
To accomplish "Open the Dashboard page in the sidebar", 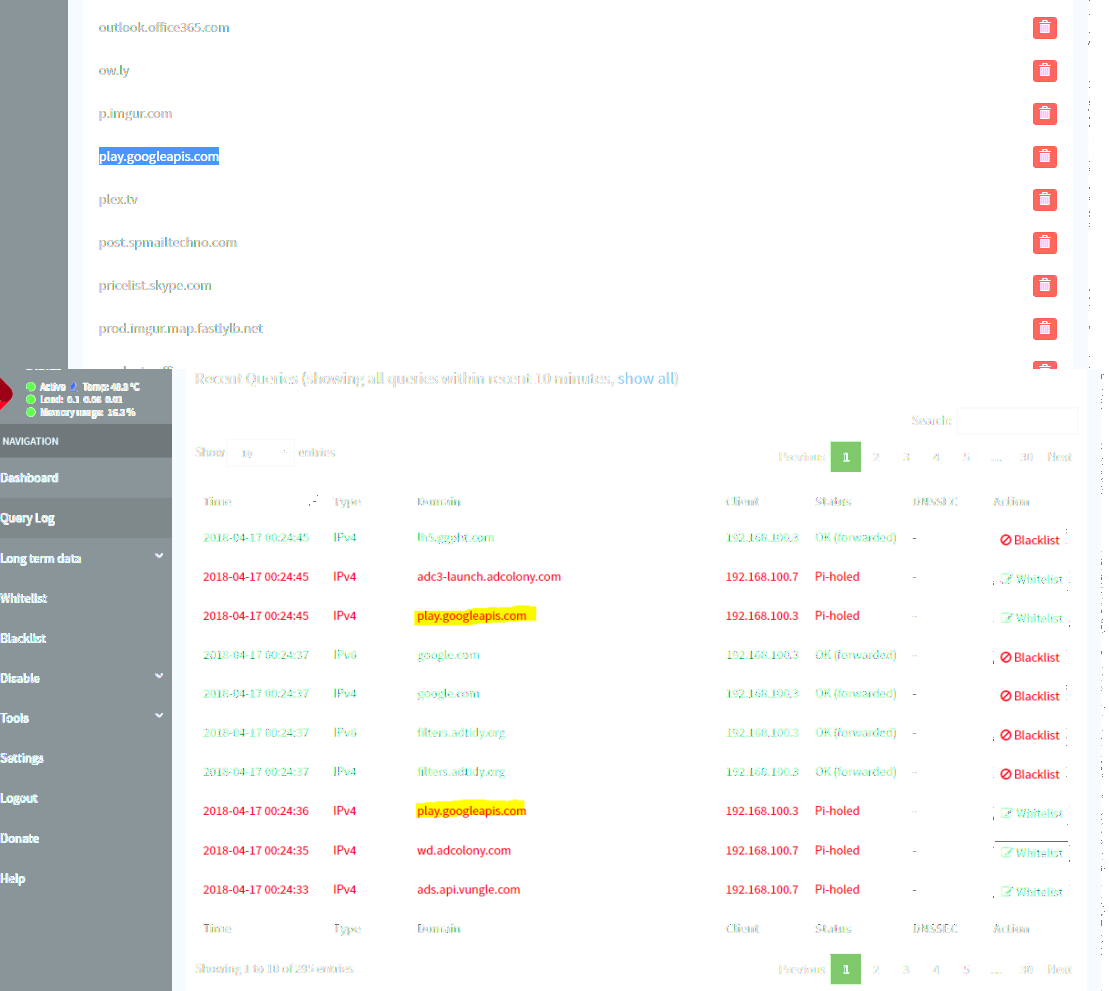I will pyautogui.click(x=30, y=478).
